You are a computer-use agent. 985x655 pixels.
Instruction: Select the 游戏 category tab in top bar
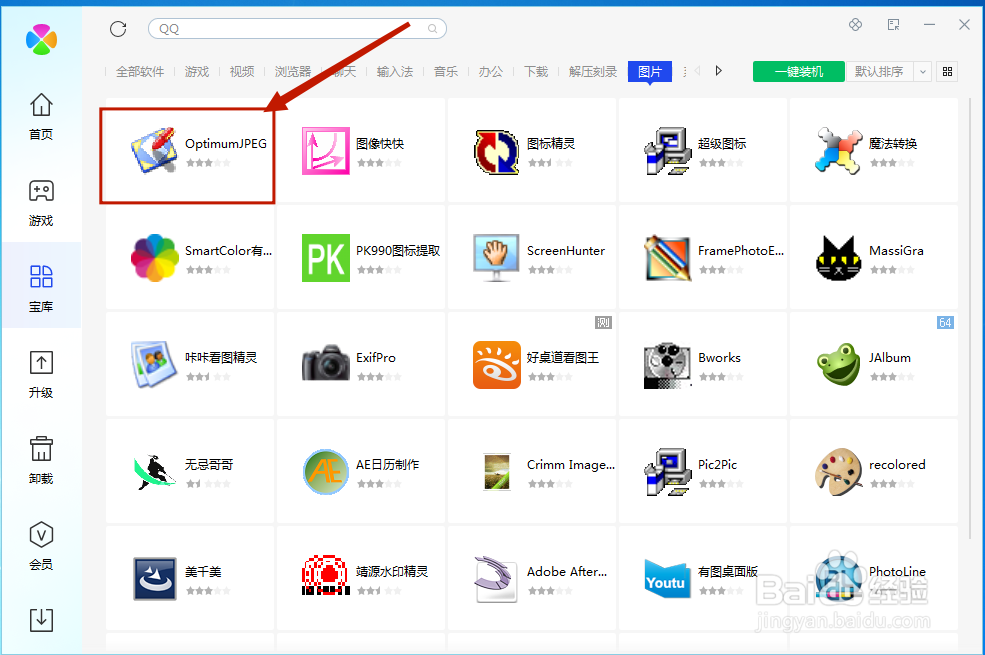[x=197, y=72]
